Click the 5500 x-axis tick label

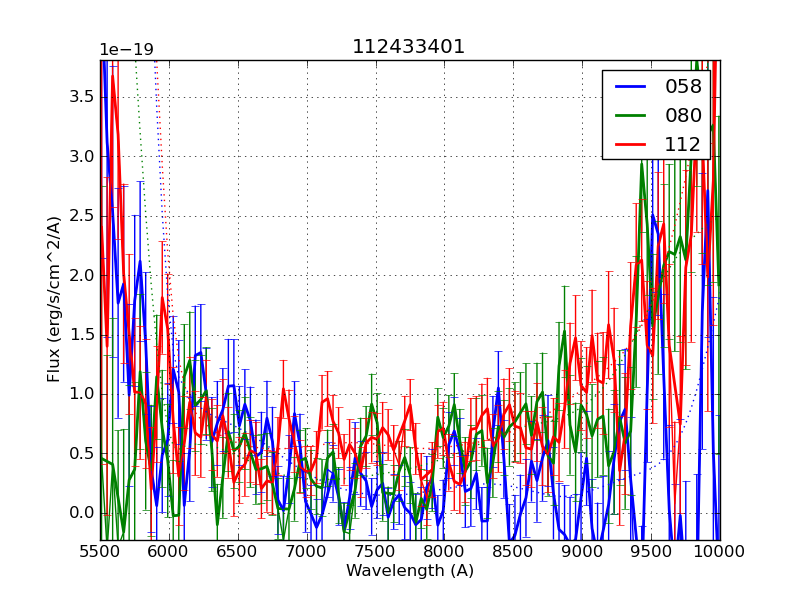tap(100, 552)
